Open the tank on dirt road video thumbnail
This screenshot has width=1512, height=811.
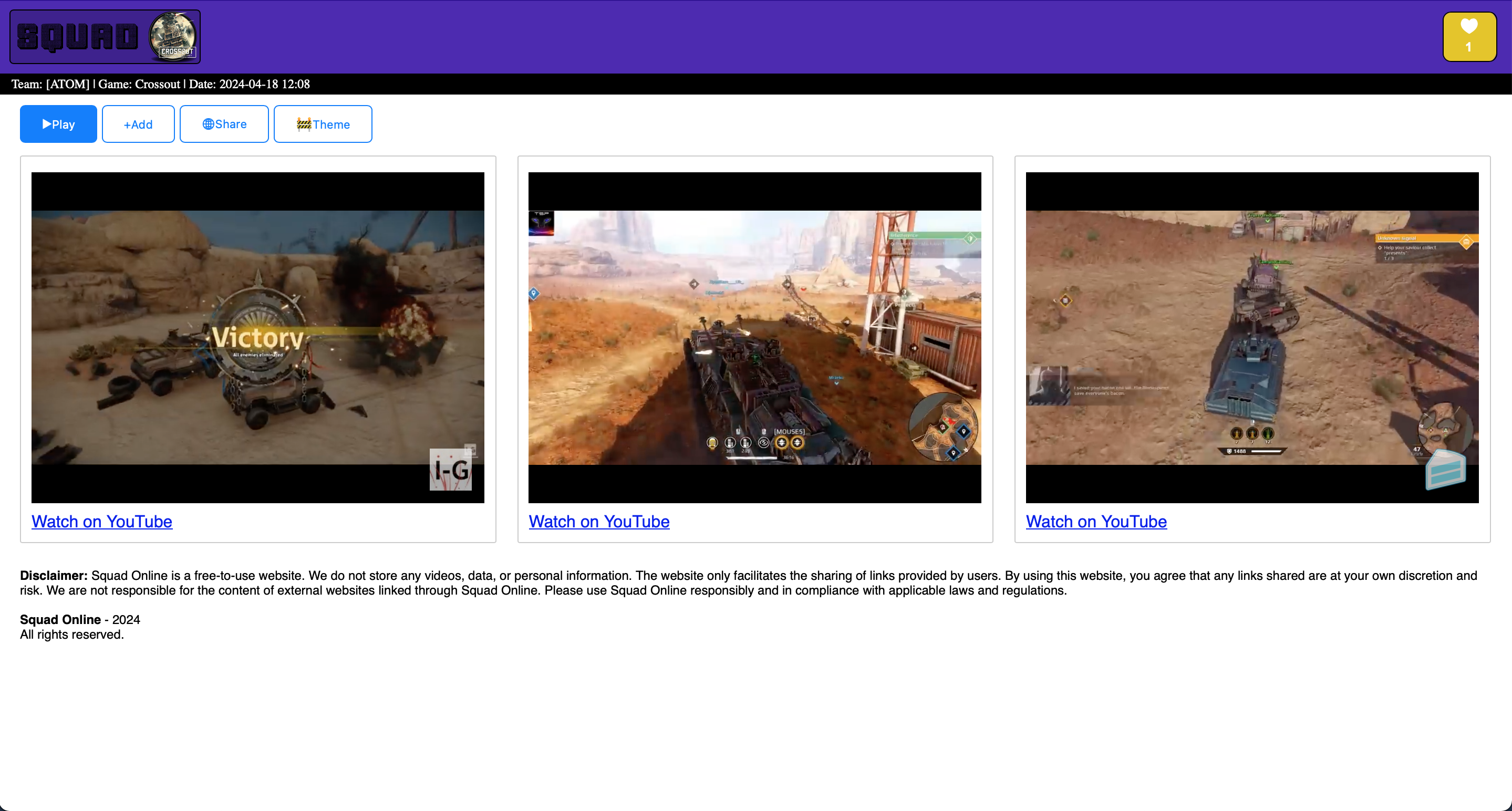755,337
